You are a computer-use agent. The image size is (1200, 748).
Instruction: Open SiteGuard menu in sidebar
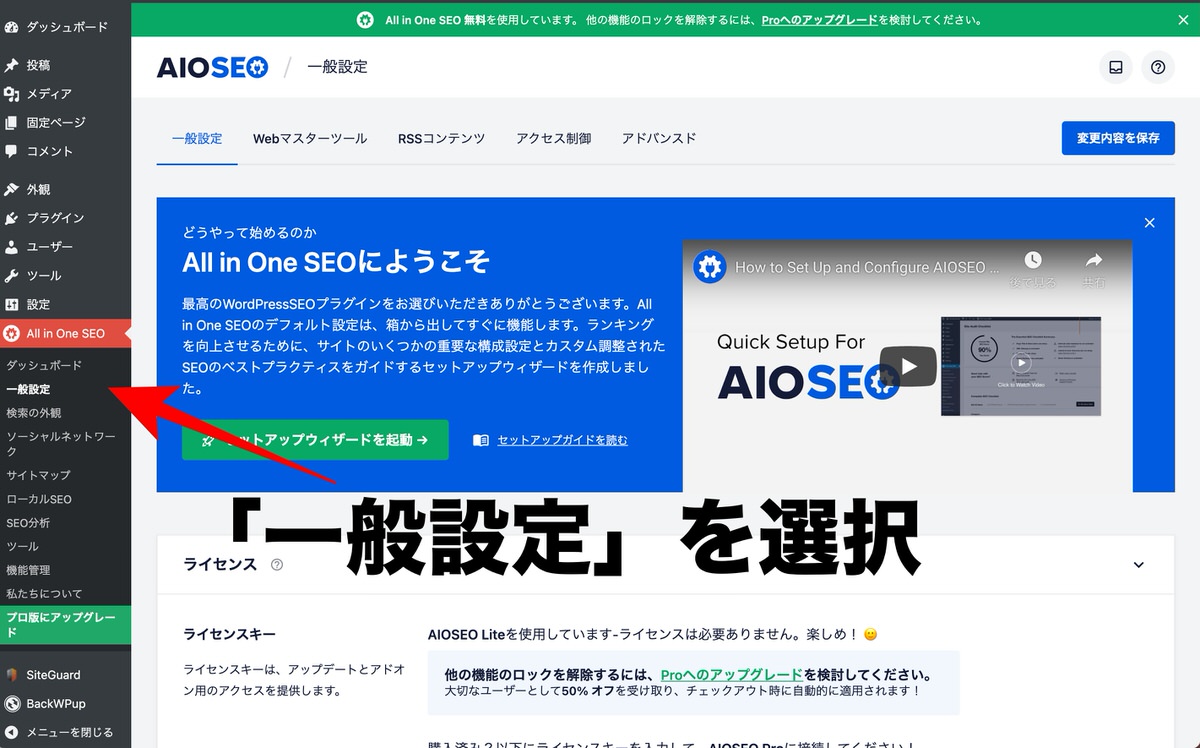pos(66,675)
